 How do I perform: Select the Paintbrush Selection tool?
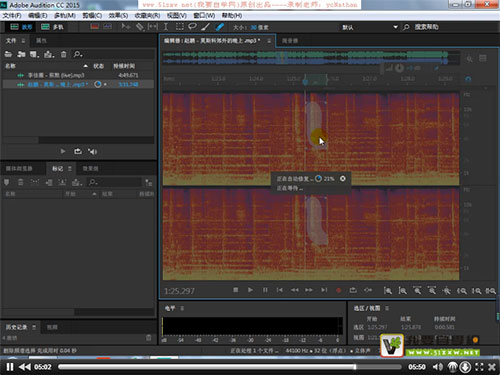click(206, 27)
